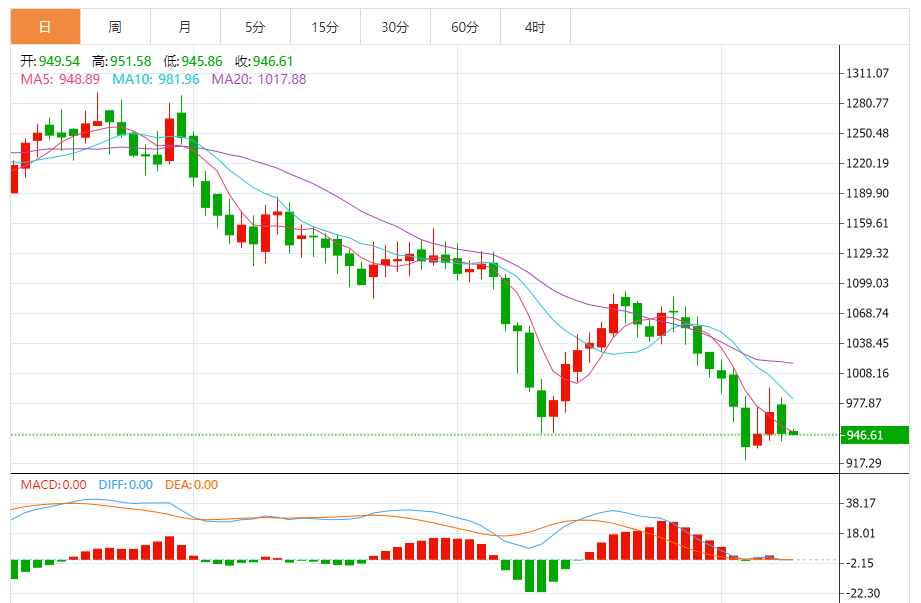Click the 1099.03 price axis label

(x=867, y=283)
